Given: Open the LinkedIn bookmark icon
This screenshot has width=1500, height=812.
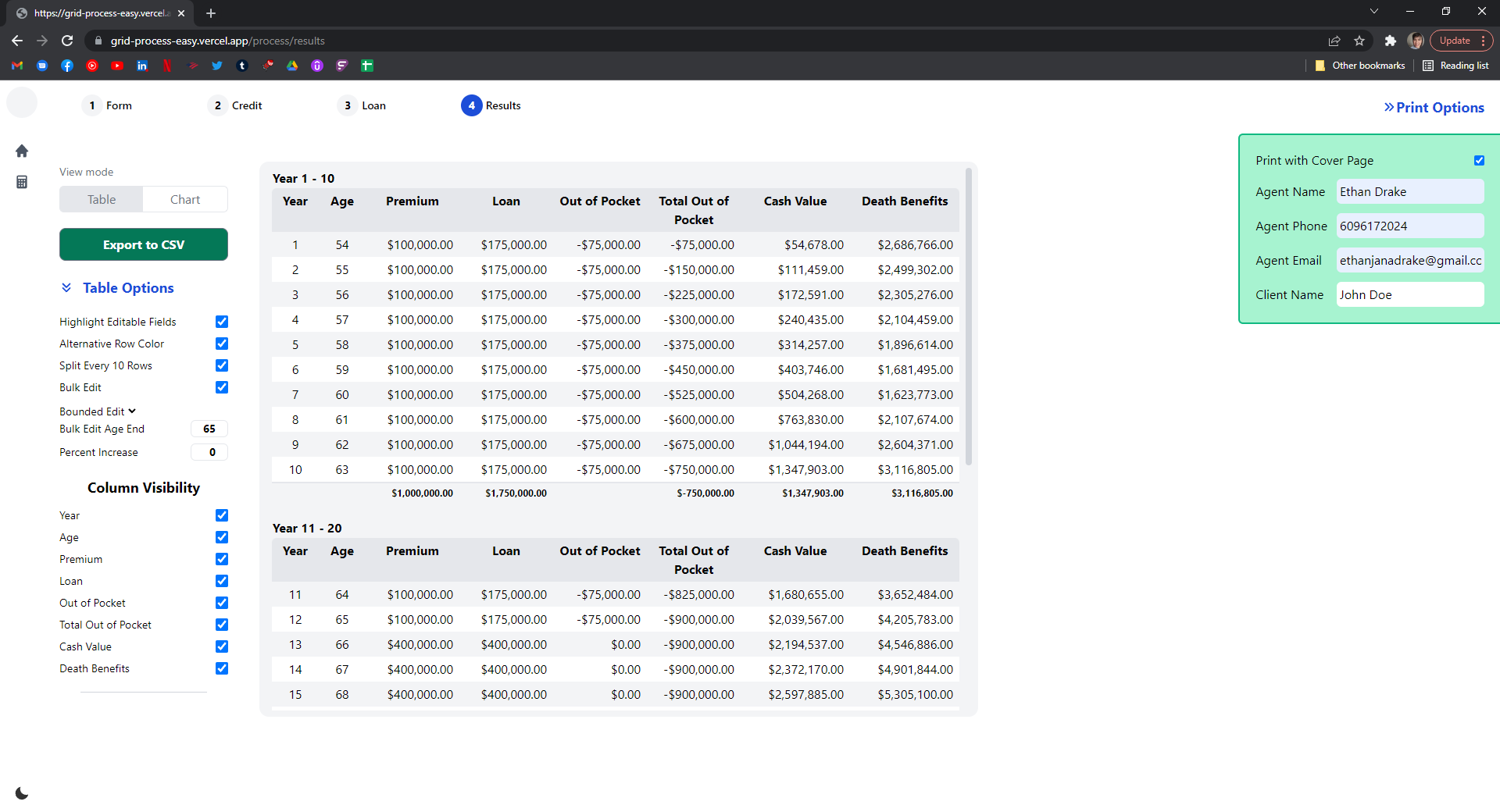Looking at the screenshot, I should coord(142,66).
